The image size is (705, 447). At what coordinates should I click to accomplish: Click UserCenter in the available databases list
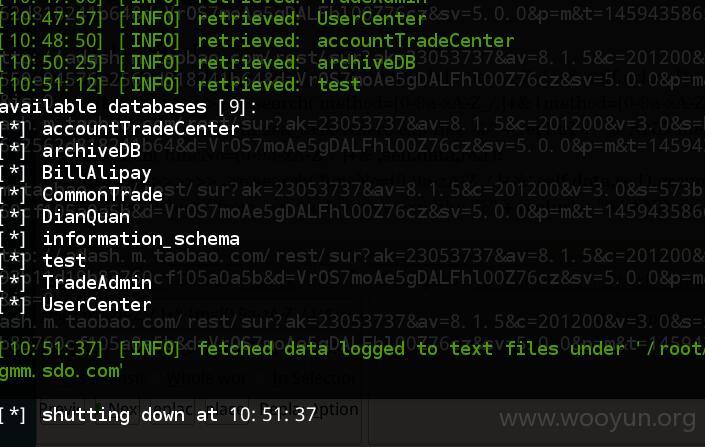[96, 305]
